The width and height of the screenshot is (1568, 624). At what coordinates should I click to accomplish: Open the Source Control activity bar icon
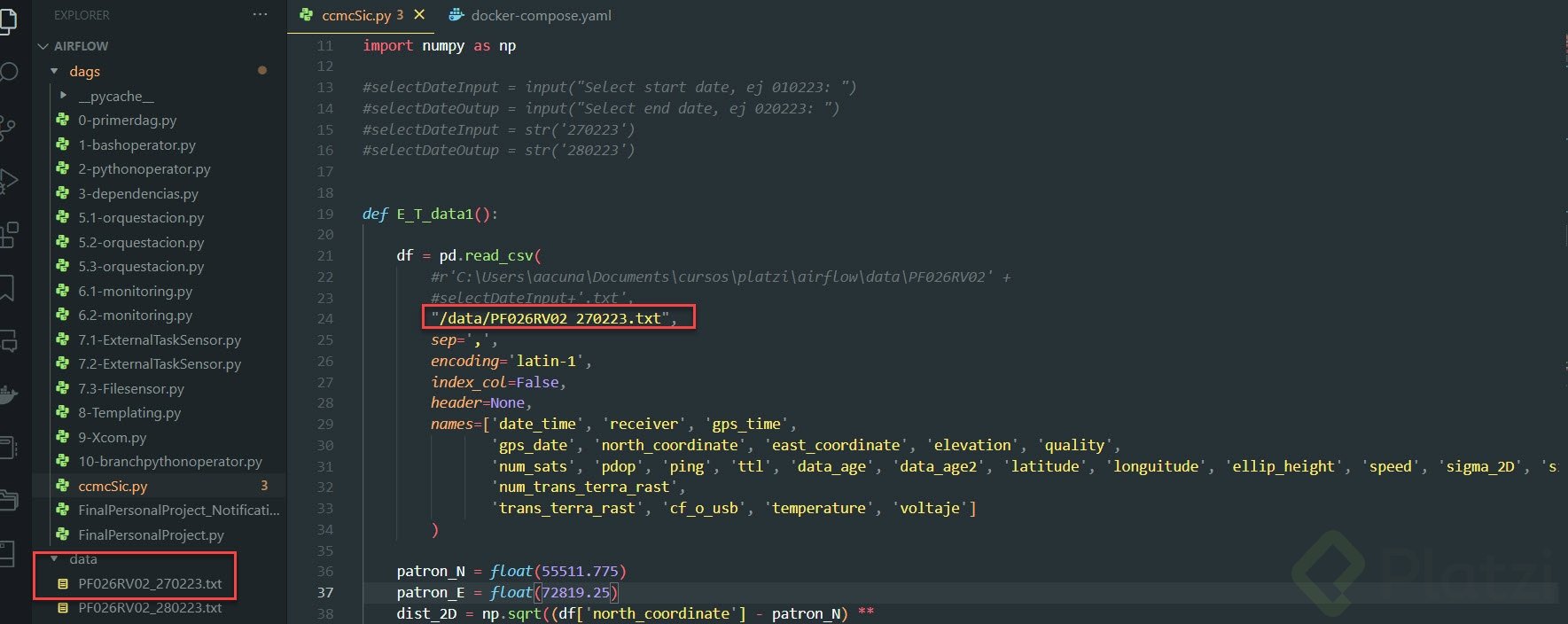[x=7, y=127]
